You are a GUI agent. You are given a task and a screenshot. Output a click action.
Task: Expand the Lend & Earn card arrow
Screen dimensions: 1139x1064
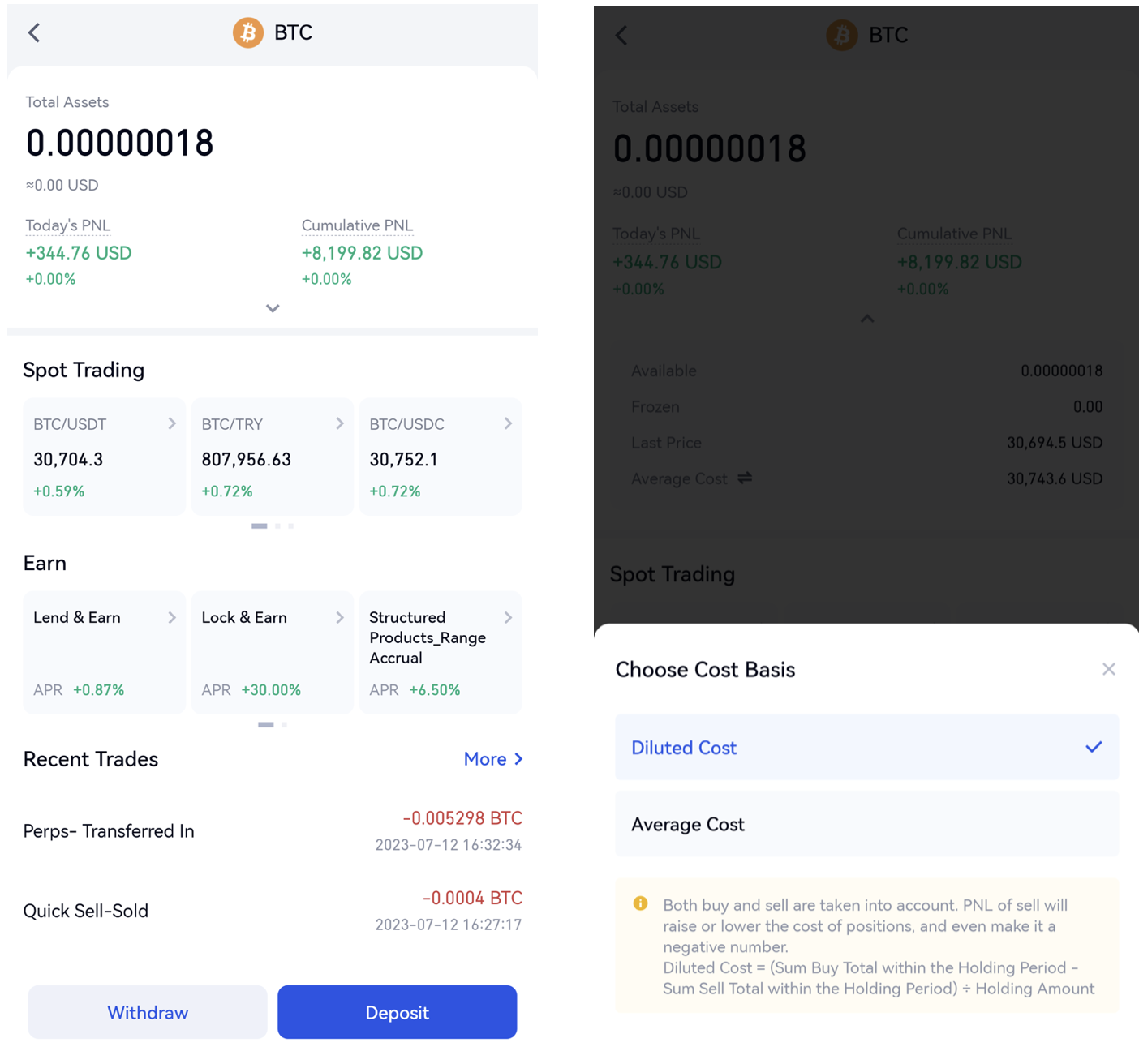[172, 618]
